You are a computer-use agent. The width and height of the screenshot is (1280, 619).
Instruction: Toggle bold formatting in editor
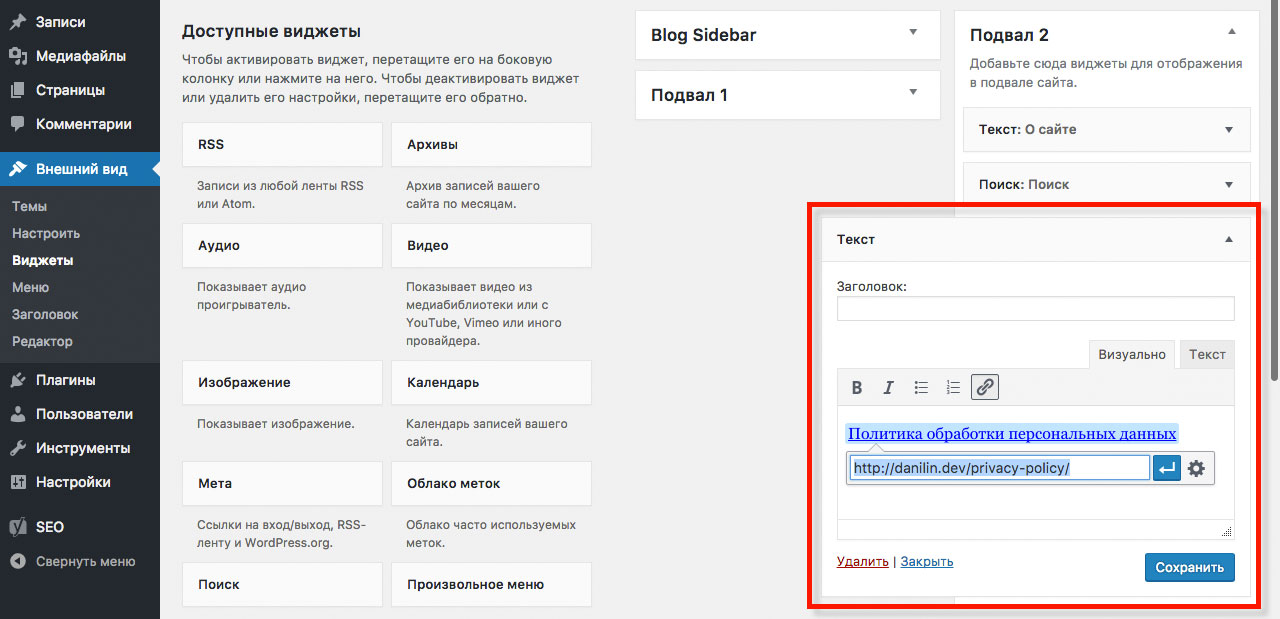click(x=857, y=388)
